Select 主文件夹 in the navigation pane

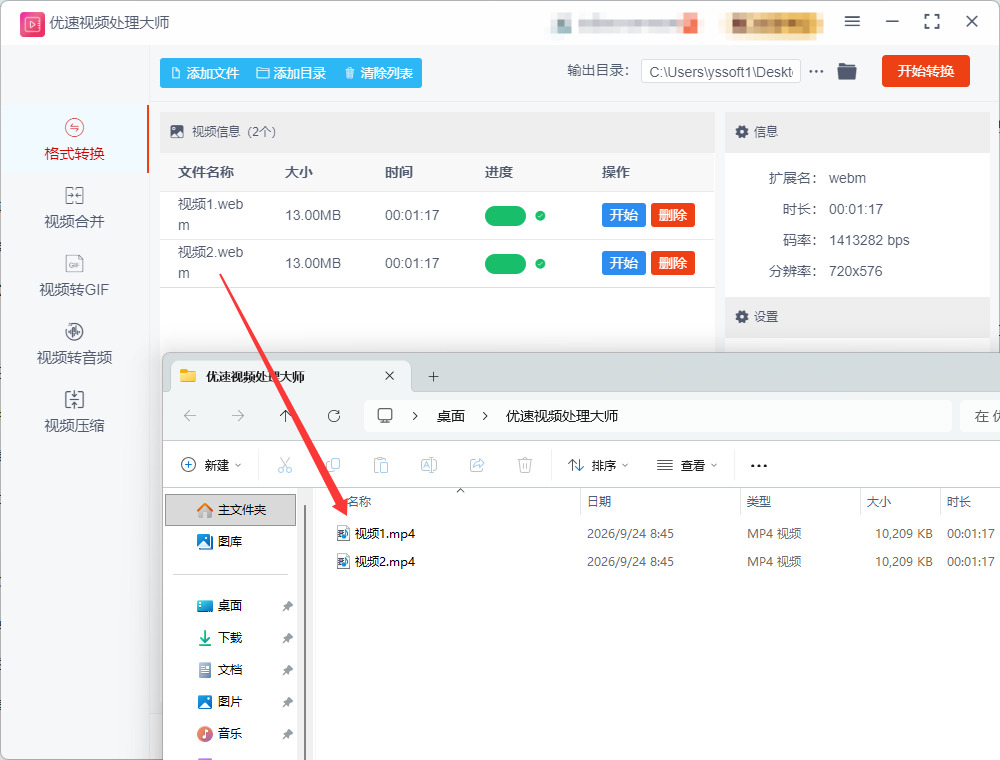231,510
